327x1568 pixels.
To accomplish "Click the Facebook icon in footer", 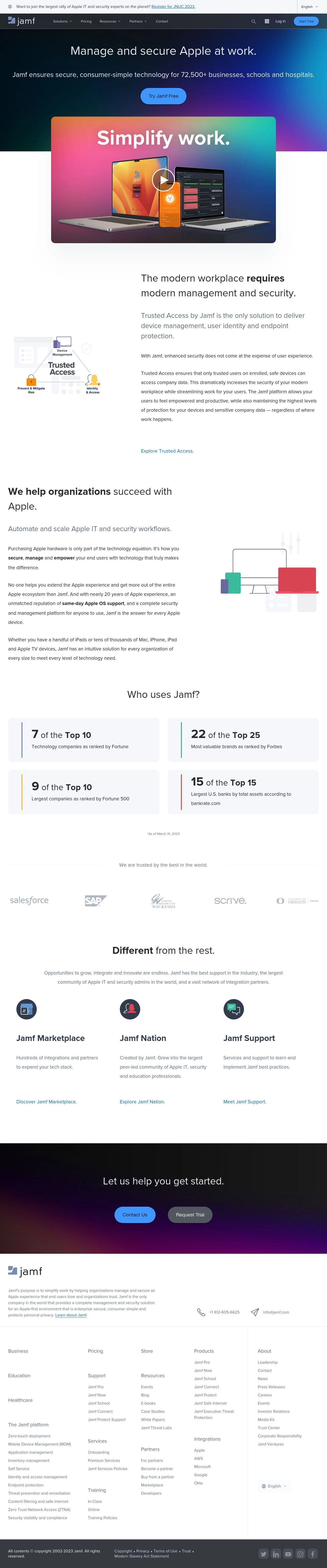I will point(312,1553).
